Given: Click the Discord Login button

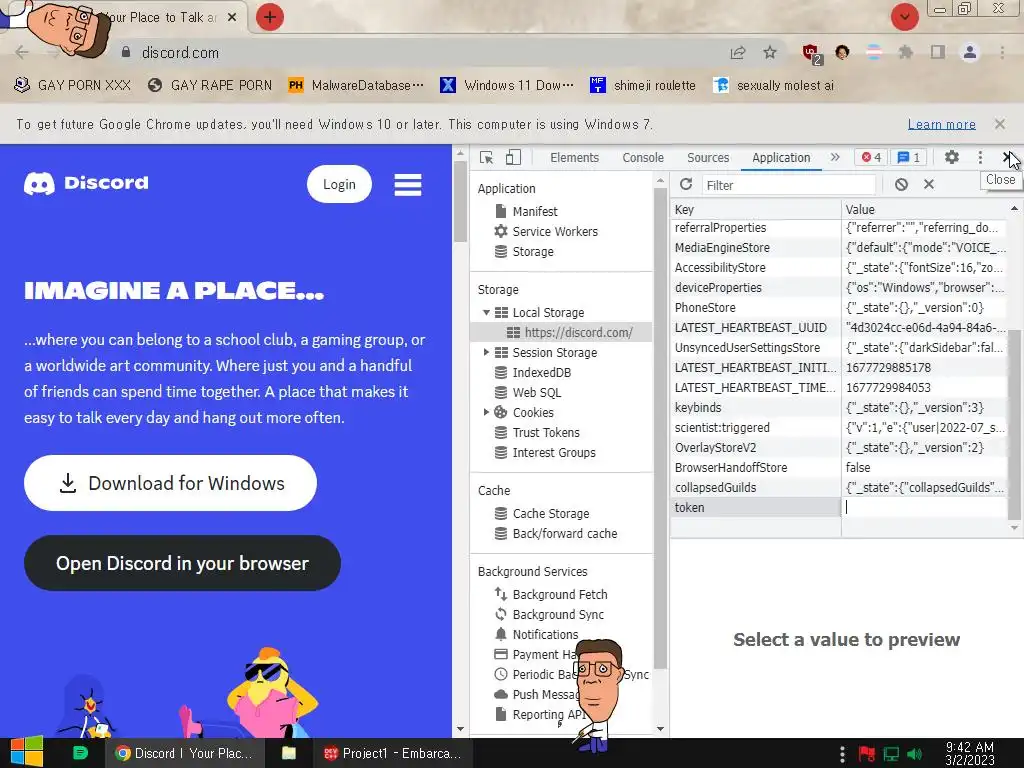Looking at the screenshot, I should click(x=340, y=184).
